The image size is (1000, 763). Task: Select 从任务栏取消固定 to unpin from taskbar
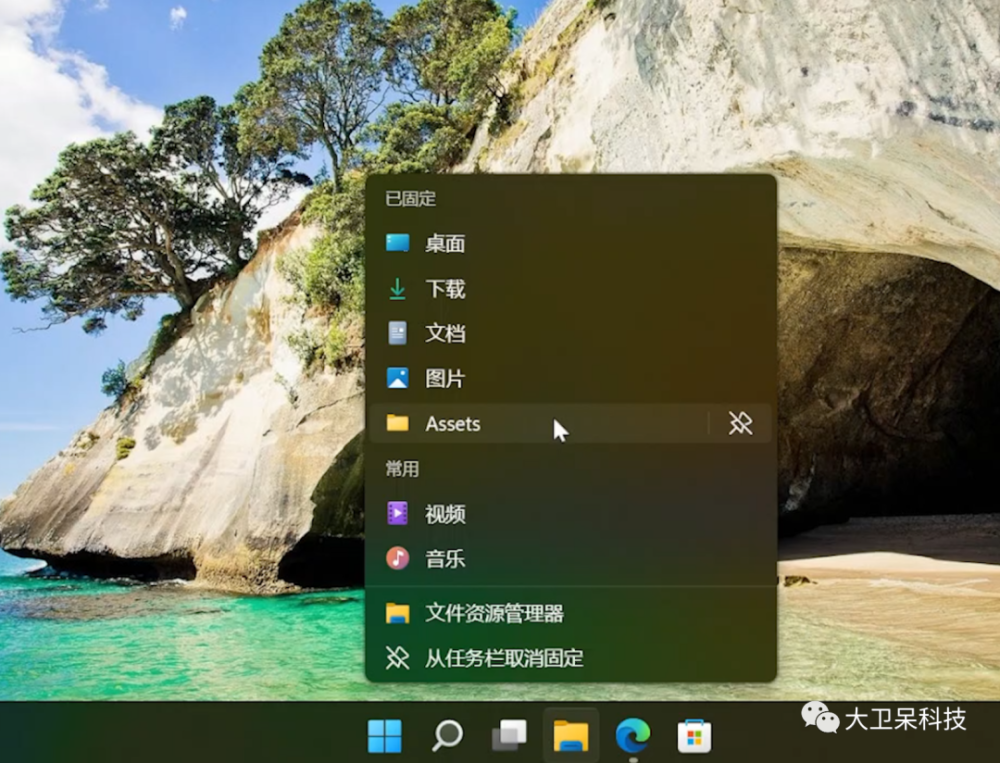pyautogui.click(x=504, y=658)
